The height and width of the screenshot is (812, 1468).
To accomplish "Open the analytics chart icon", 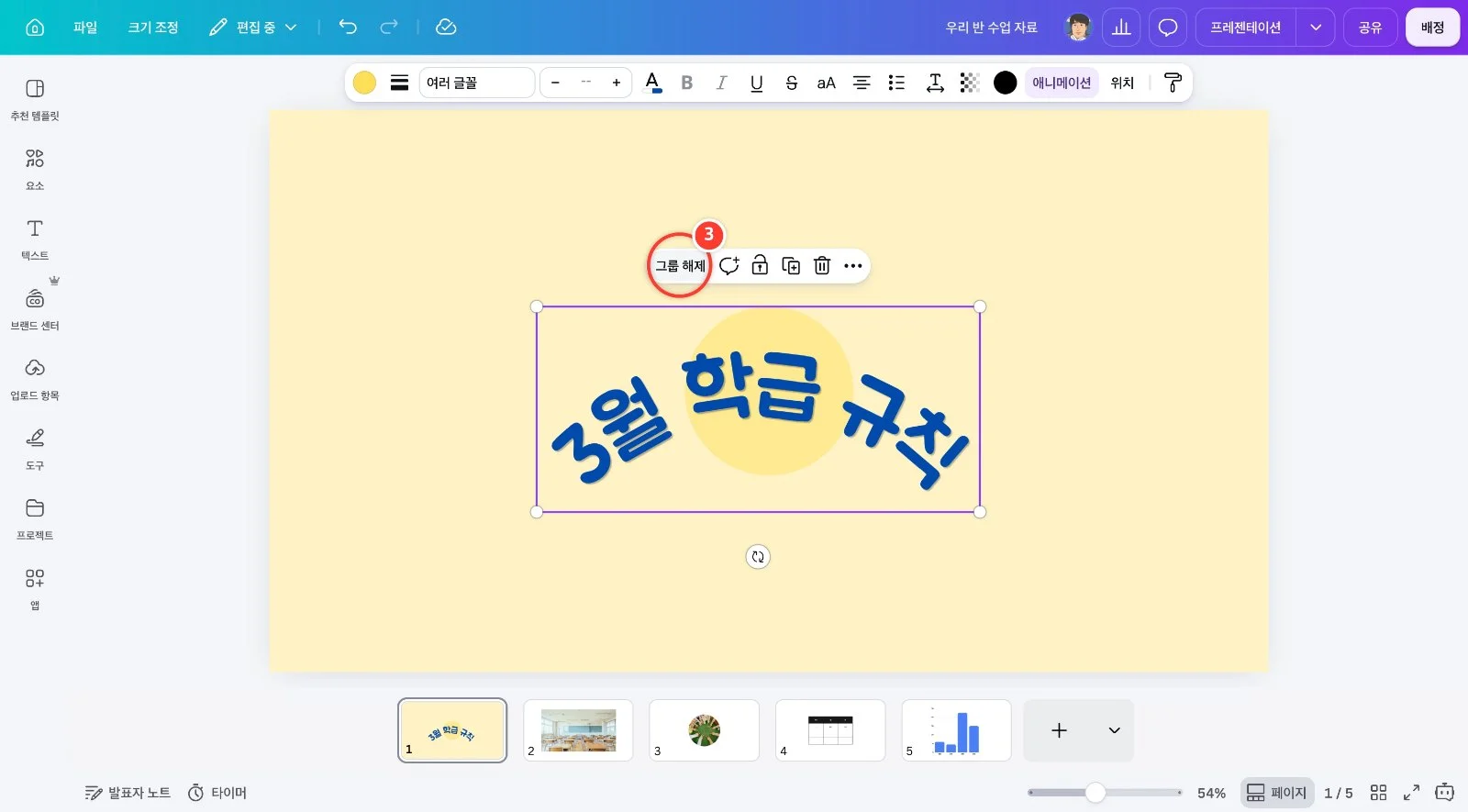I will pyautogui.click(x=1121, y=28).
